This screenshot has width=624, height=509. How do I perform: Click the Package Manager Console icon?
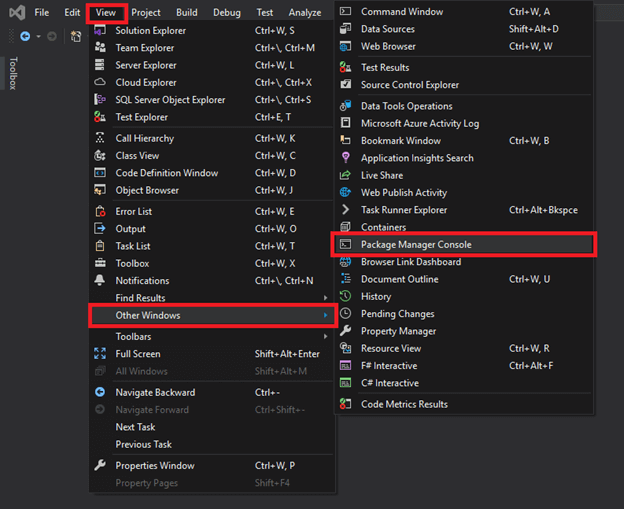click(x=345, y=244)
